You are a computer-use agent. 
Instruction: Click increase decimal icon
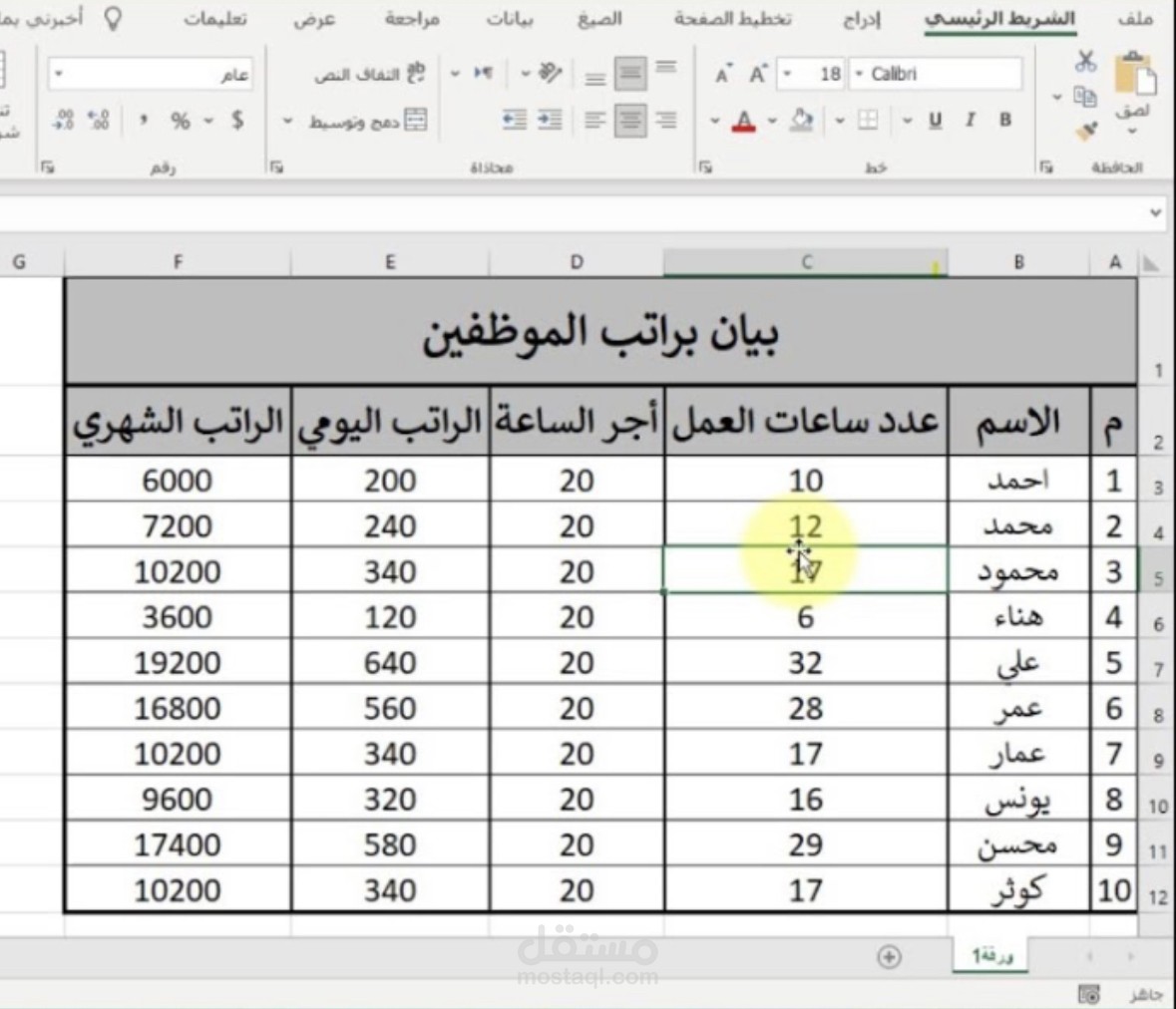click(x=99, y=120)
